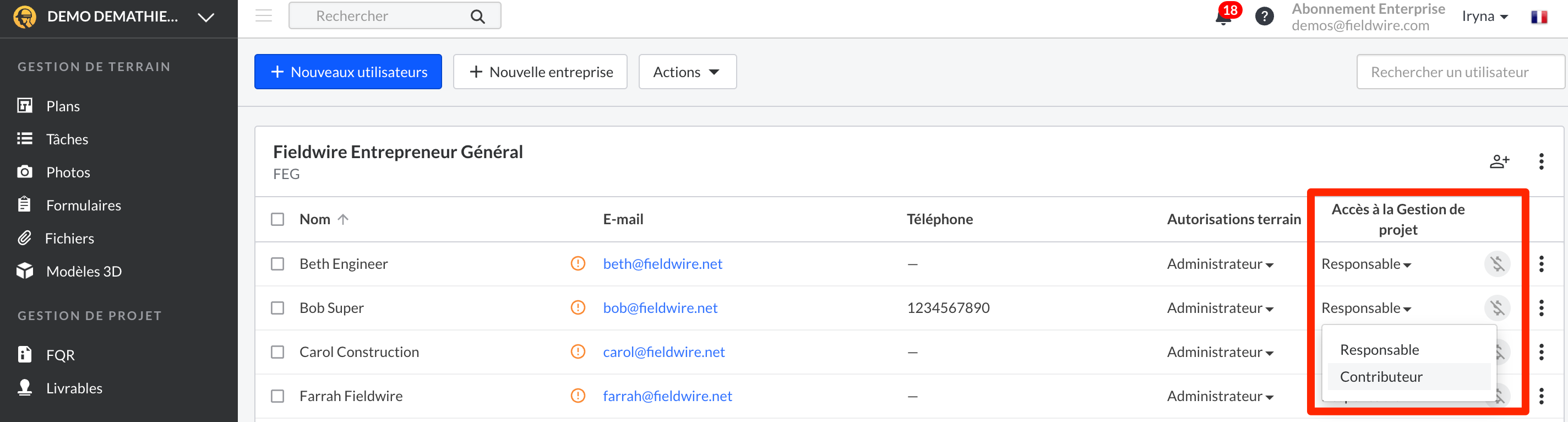Go to Photos in sidebar
This screenshot has width=1568, height=422.
(x=53, y=172)
